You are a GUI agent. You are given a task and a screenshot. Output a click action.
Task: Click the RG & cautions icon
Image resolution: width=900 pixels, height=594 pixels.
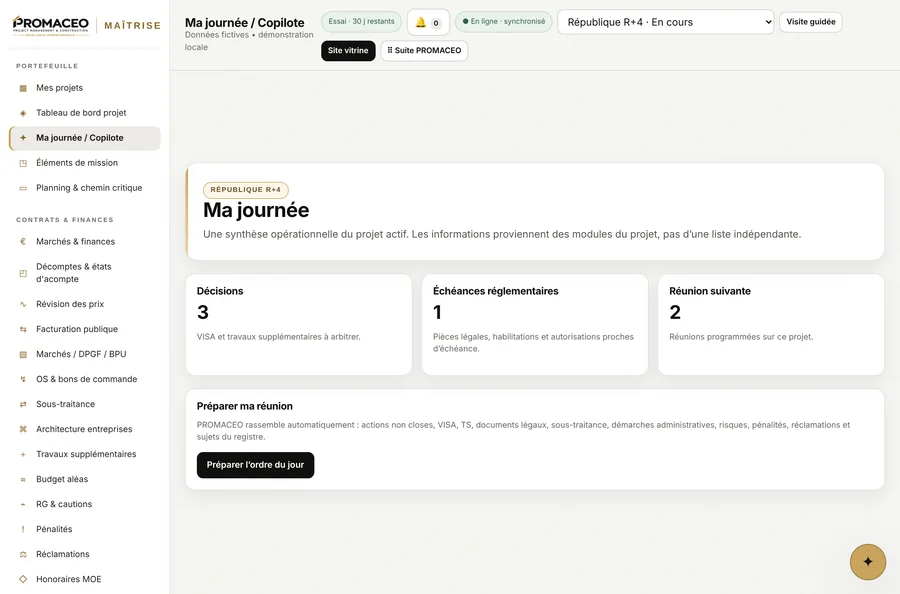23,504
